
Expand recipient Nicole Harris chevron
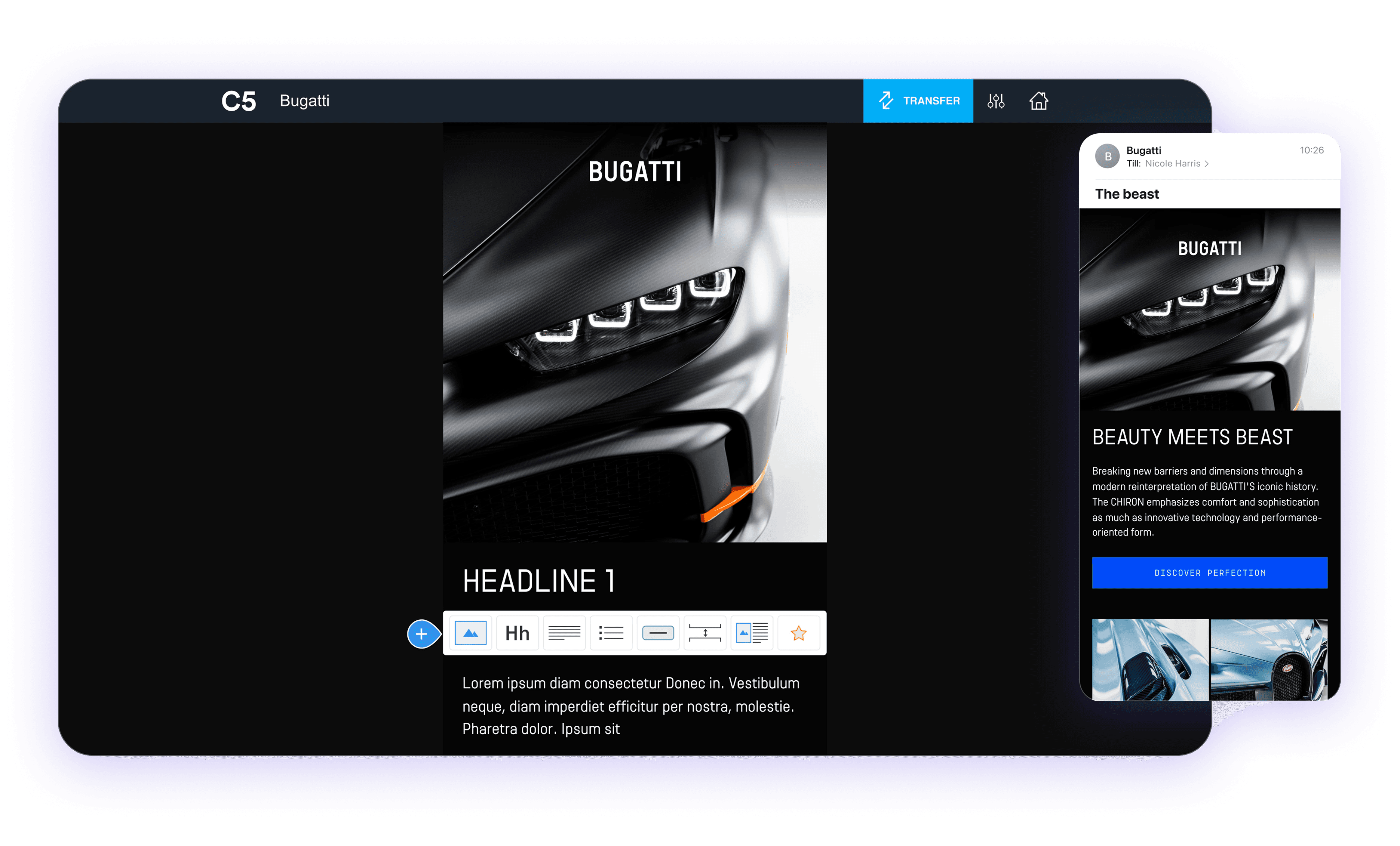coord(1207,164)
